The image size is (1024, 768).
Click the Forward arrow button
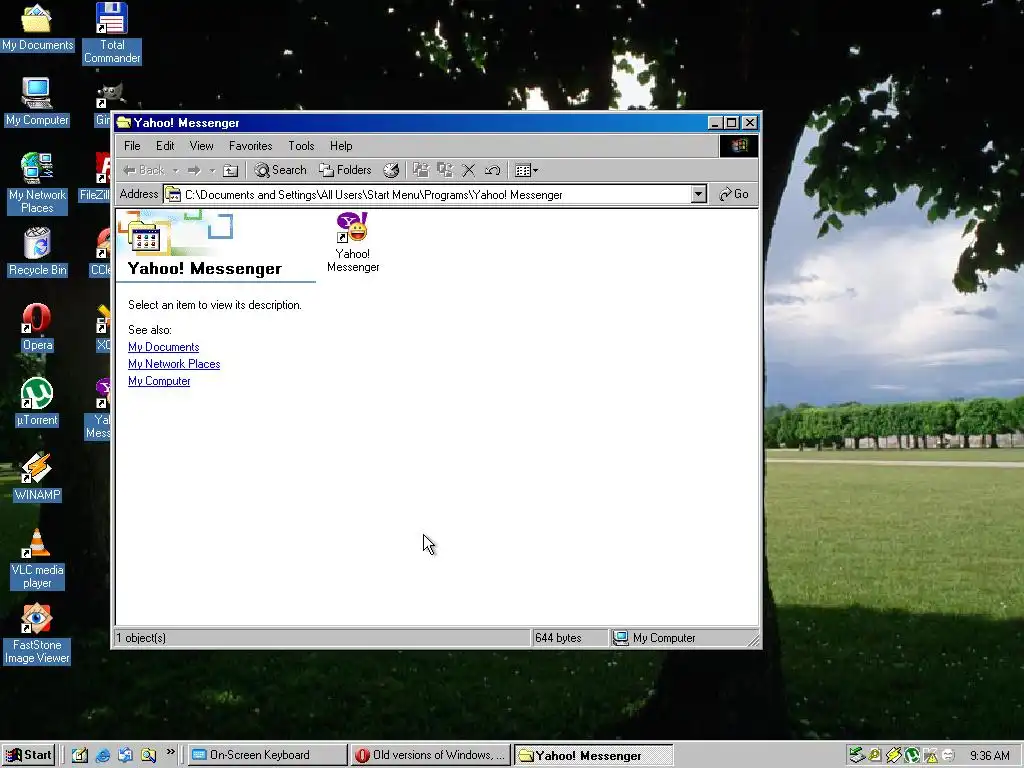pyautogui.click(x=194, y=170)
